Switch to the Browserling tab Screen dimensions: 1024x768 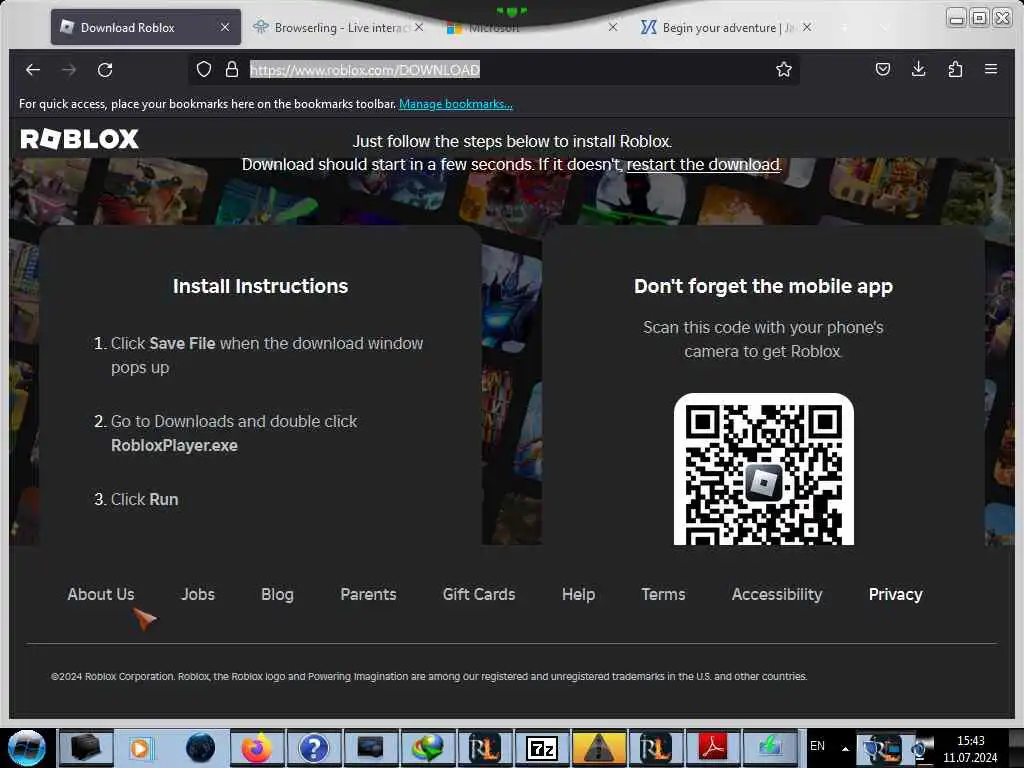point(338,27)
